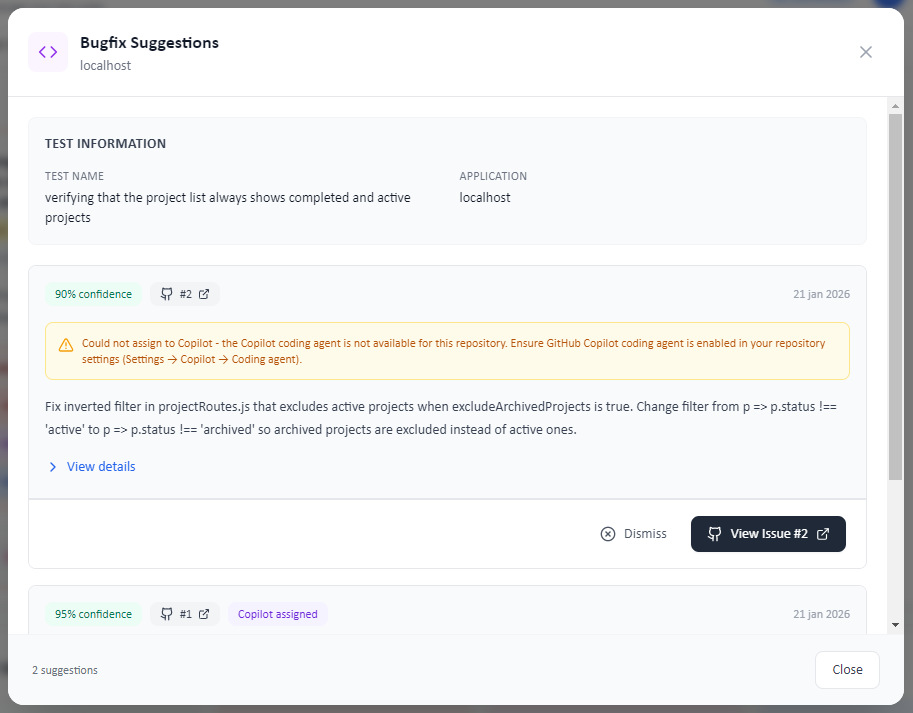Select the 90% confidence badge
Image resolution: width=913 pixels, height=713 pixels.
pyautogui.click(x=93, y=294)
